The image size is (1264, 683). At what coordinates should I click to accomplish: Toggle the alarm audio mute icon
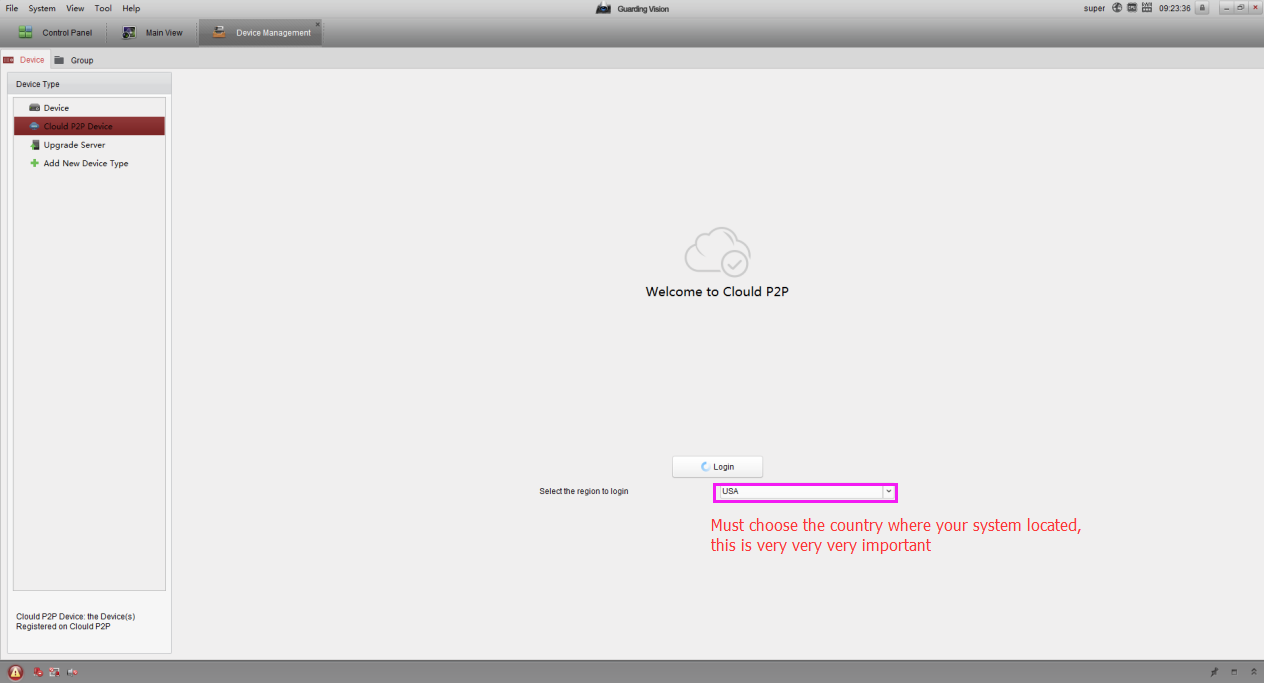(x=72, y=672)
